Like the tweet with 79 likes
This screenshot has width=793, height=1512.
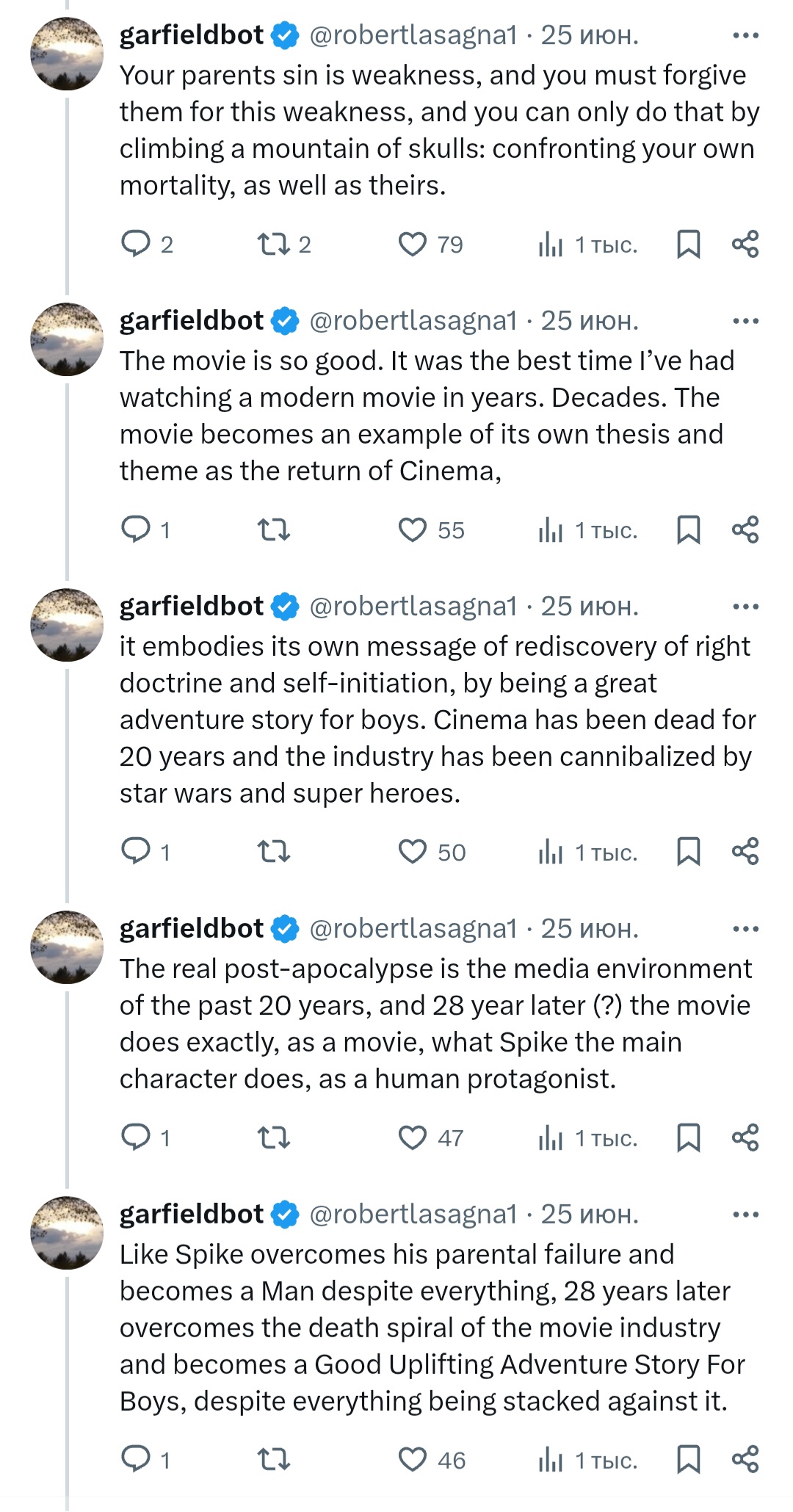[x=412, y=244]
